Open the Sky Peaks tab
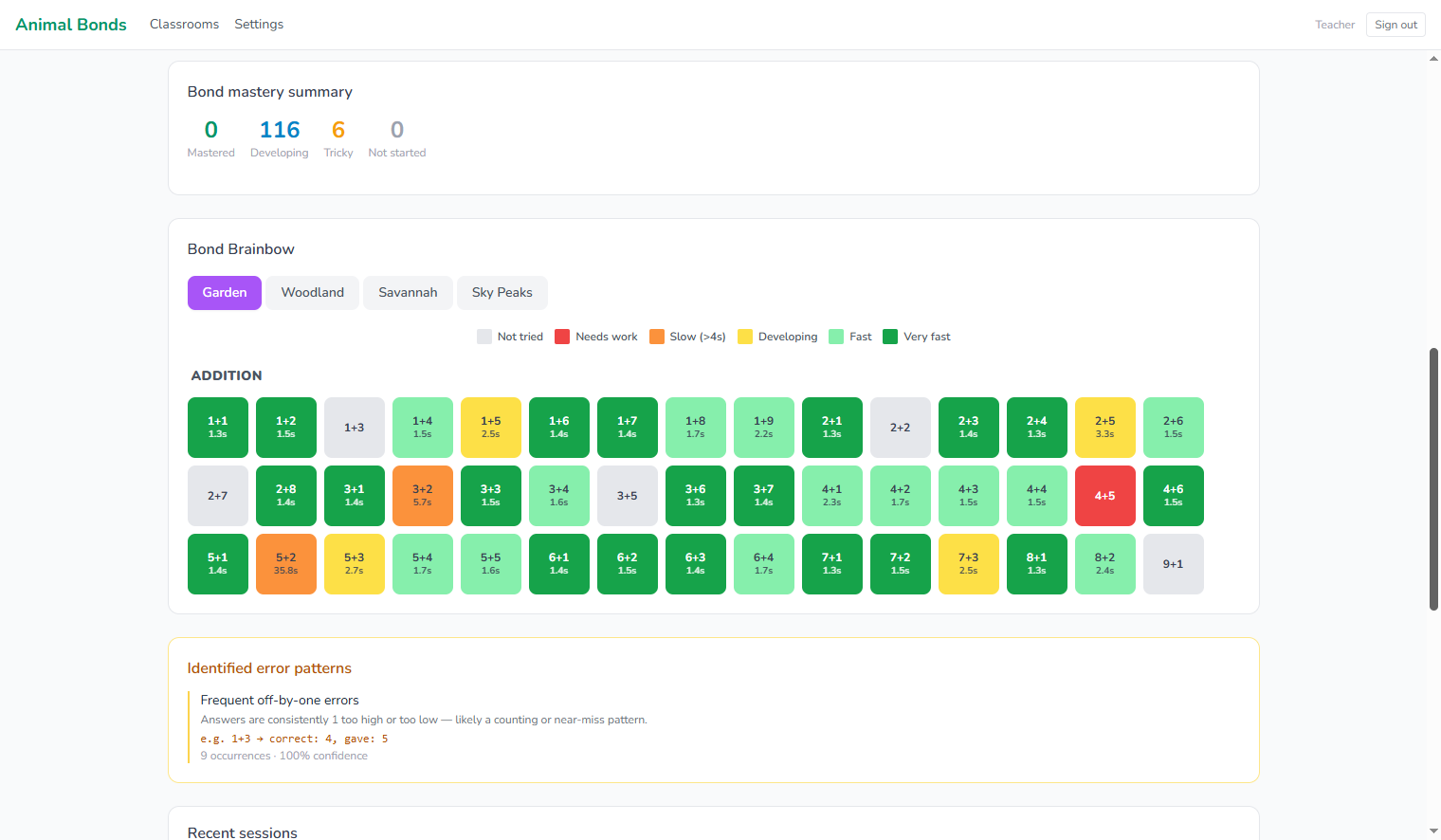 click(x=502, y=293)
